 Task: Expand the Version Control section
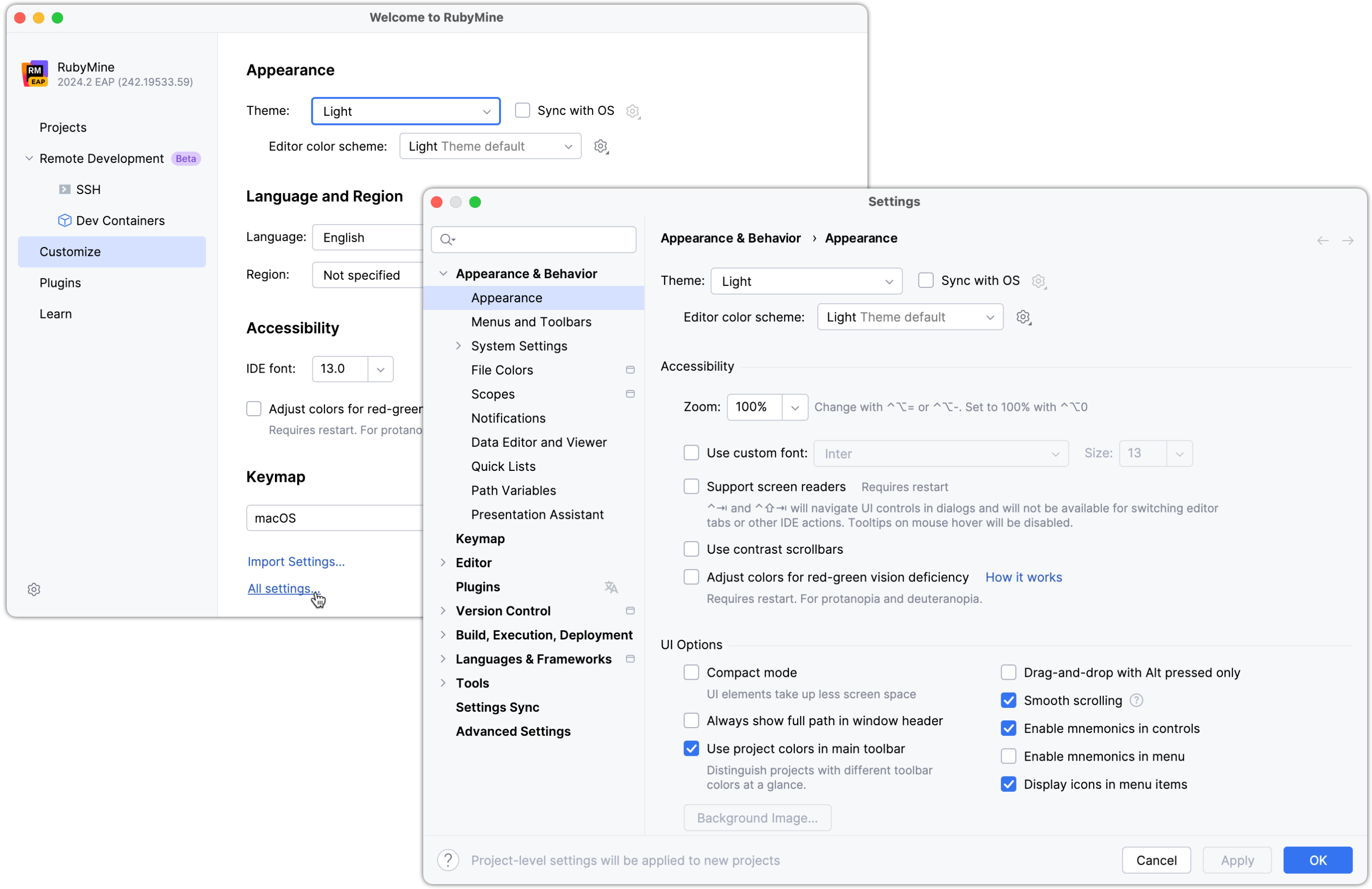coord(443,610)
